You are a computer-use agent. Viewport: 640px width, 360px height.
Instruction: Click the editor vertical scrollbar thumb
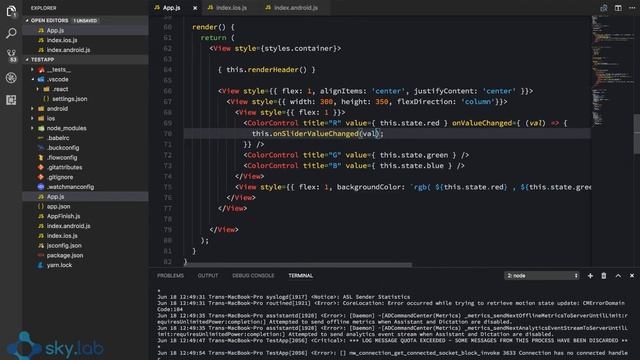[x=637, y=133]
